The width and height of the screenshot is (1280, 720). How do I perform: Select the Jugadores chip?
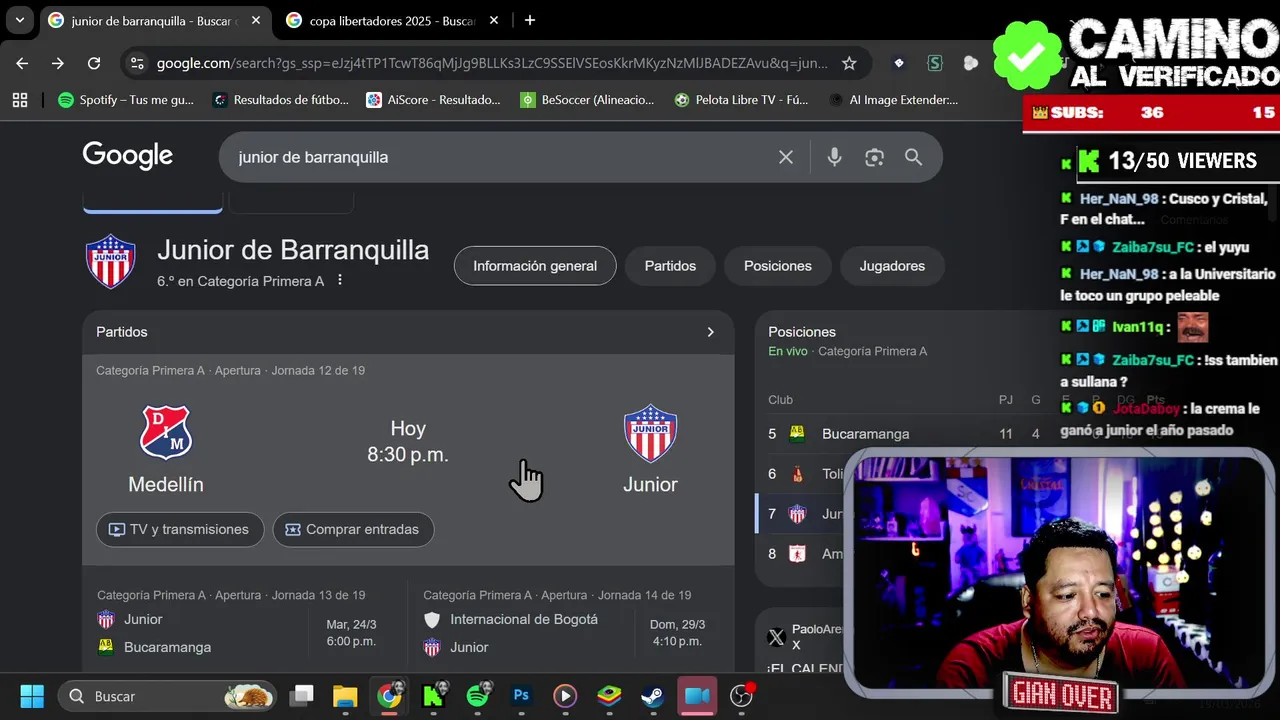point(892,266)
